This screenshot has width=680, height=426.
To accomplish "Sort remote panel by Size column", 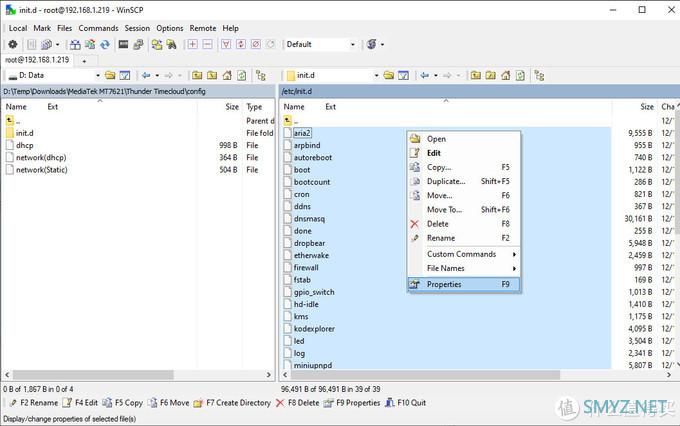I will click(647, 107).
